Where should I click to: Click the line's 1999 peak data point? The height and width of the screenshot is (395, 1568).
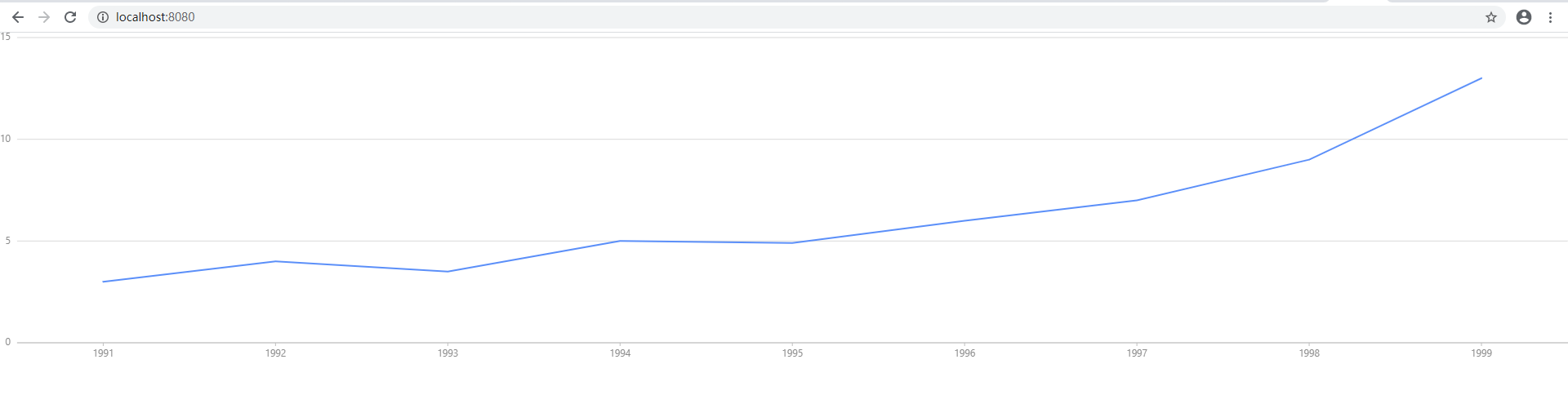pos(1481,78)
